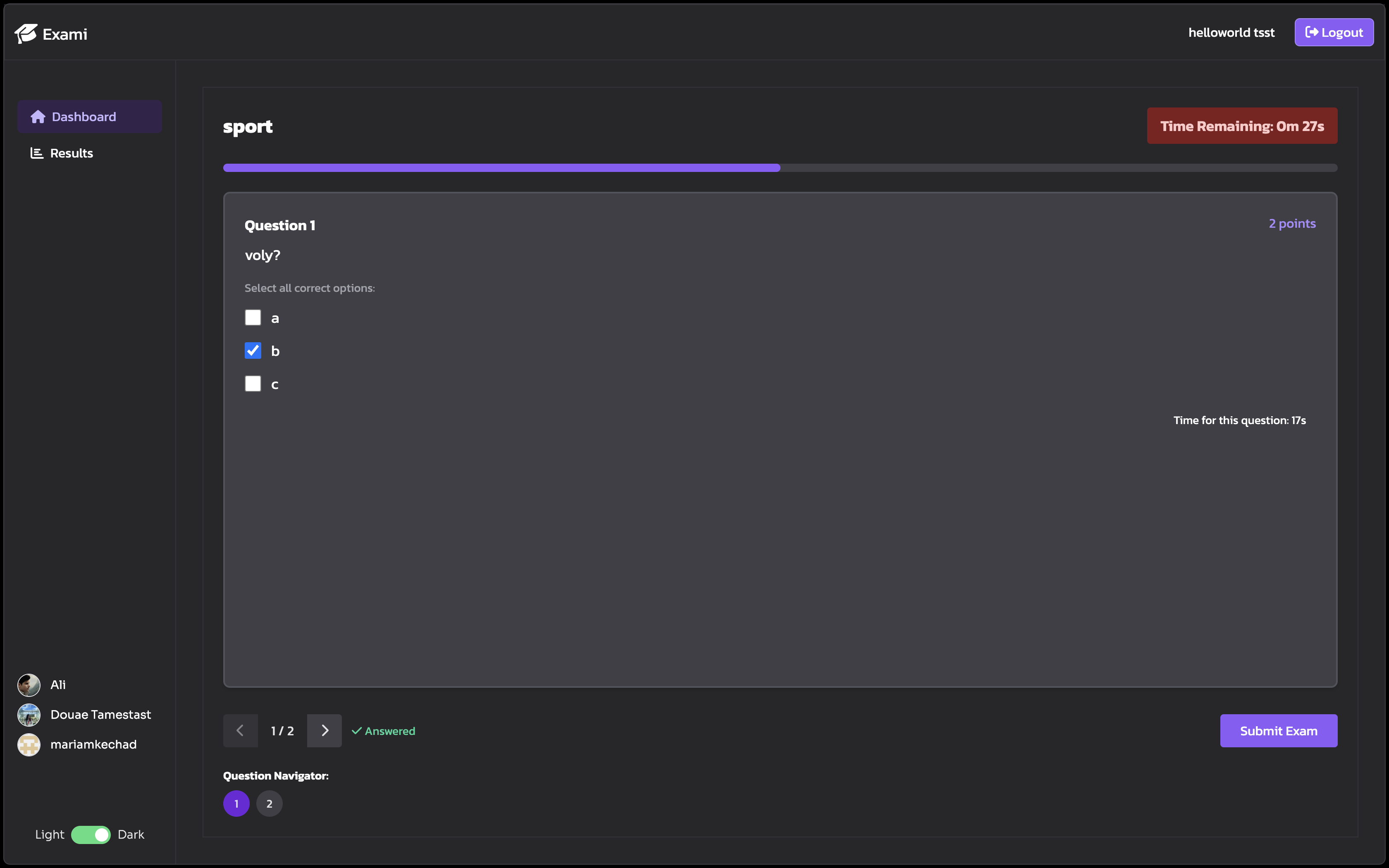1389x868 pixels.
Task: Jump to question 2 in navigator
Action: 269,804
